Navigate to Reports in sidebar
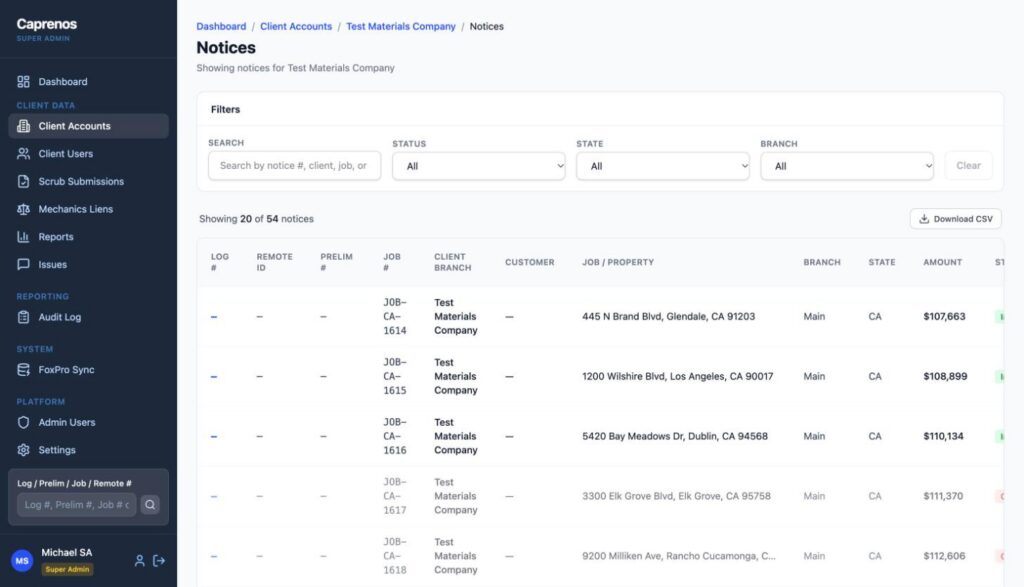The height and width of the screenshot is (587, 1024). [89, 237]
